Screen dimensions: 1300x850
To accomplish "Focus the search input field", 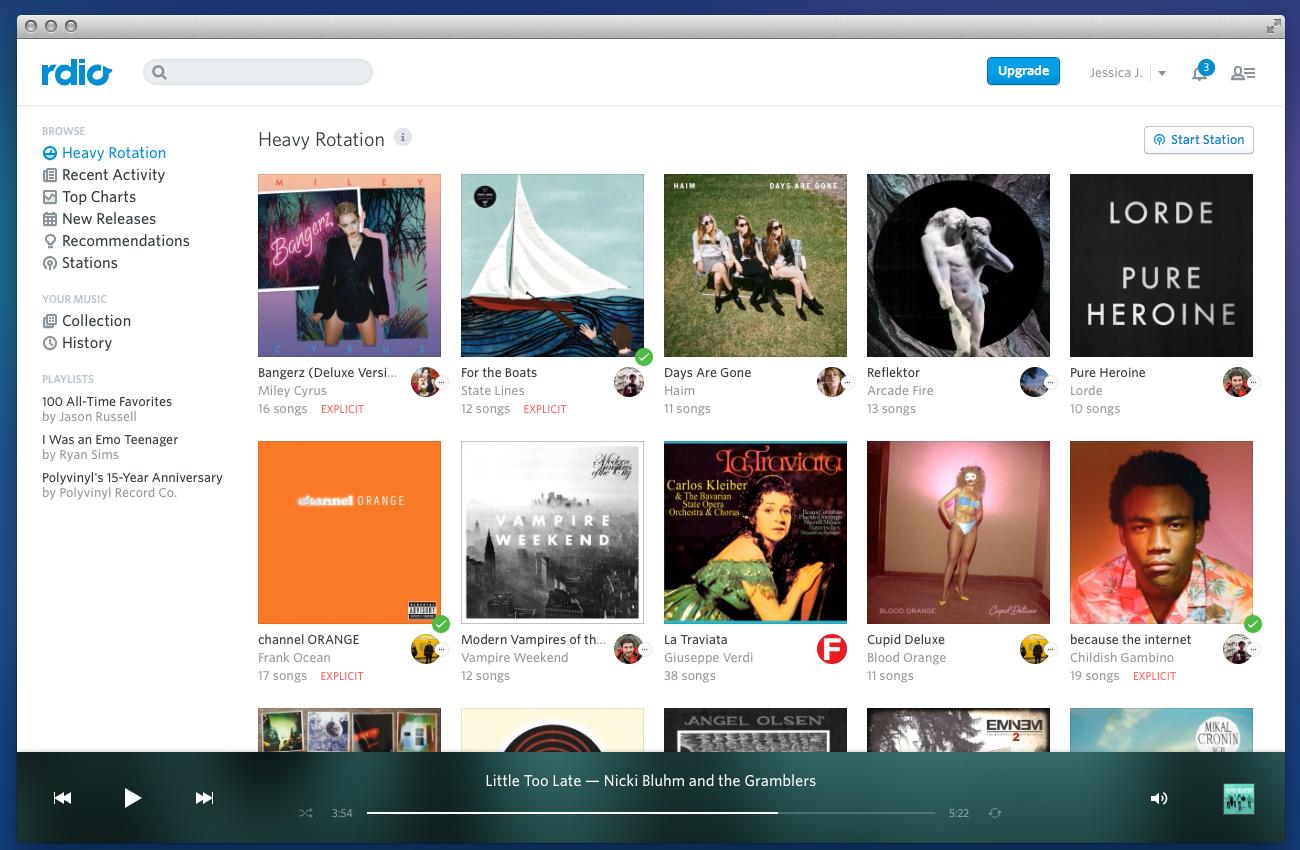I will pos(258,72).
